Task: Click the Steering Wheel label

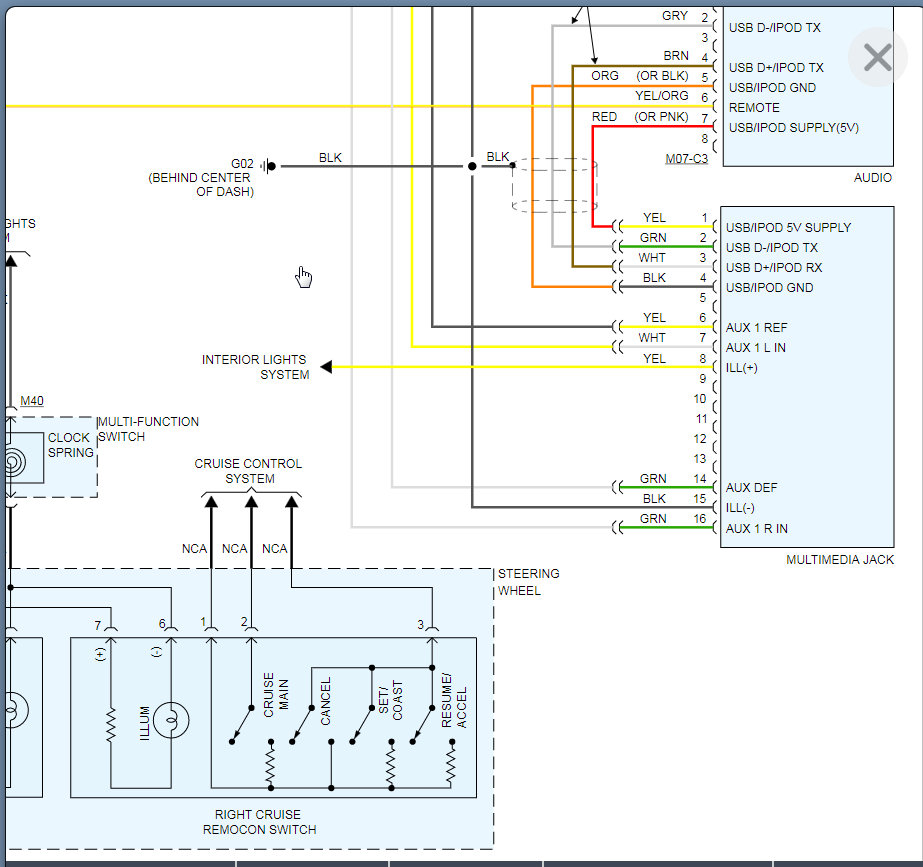Action: pyautogui.click(x=529, y=582)
